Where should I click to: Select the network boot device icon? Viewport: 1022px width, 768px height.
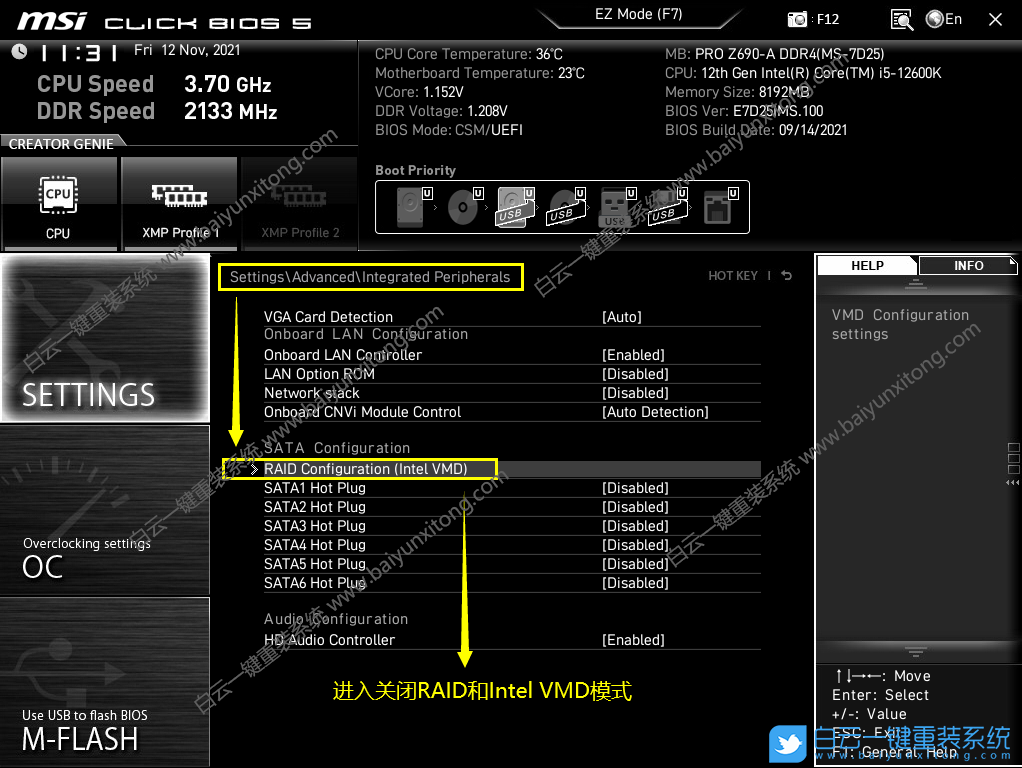click(x=718, y=207)
